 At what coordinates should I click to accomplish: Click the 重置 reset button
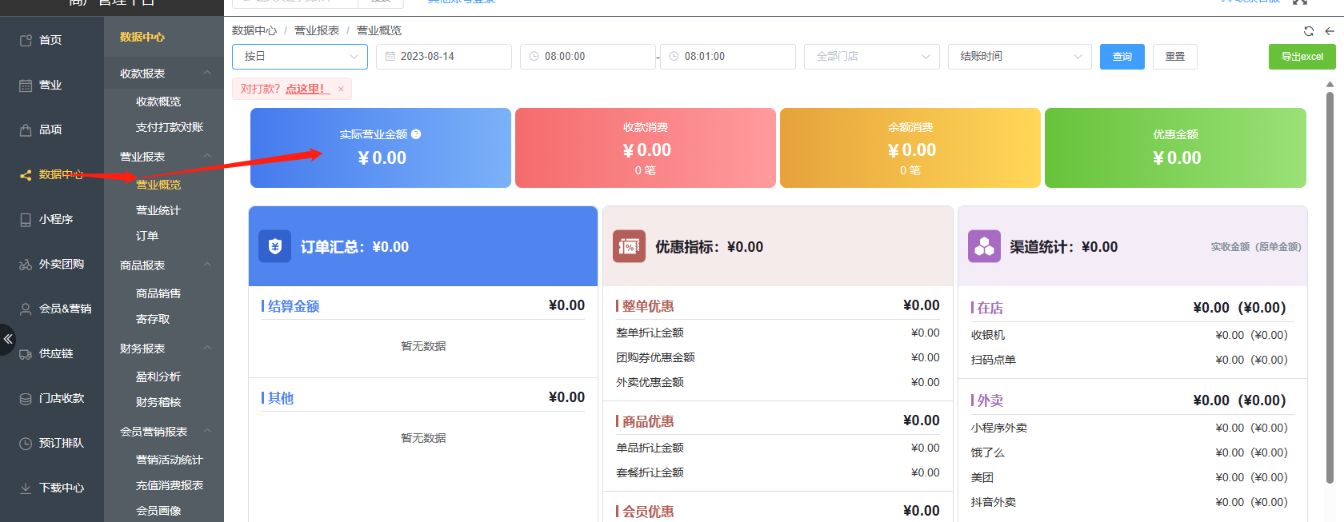[1175, 57]
